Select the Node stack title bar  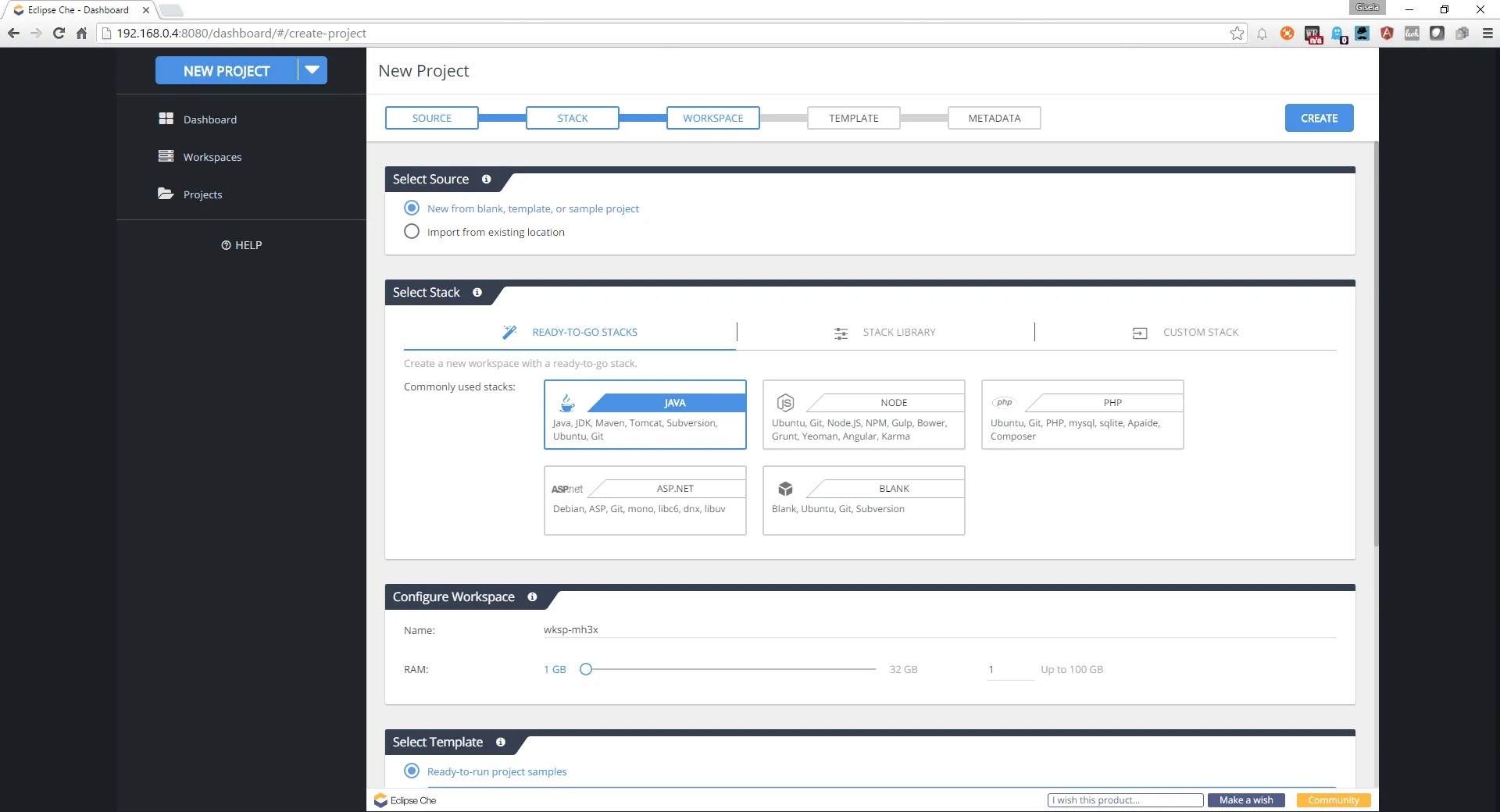coord(894,403)
